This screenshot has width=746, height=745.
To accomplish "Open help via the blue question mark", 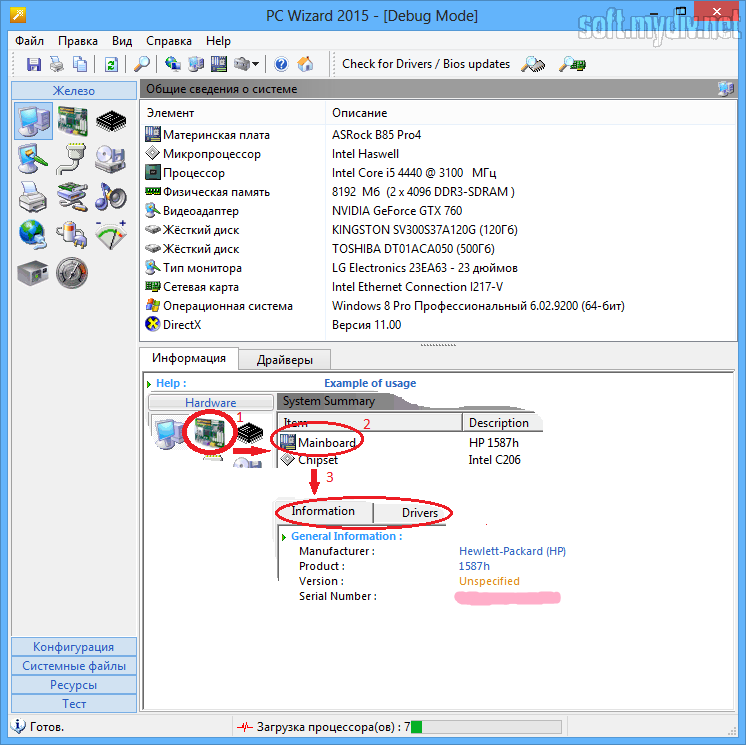I will (x=281, y=64).
